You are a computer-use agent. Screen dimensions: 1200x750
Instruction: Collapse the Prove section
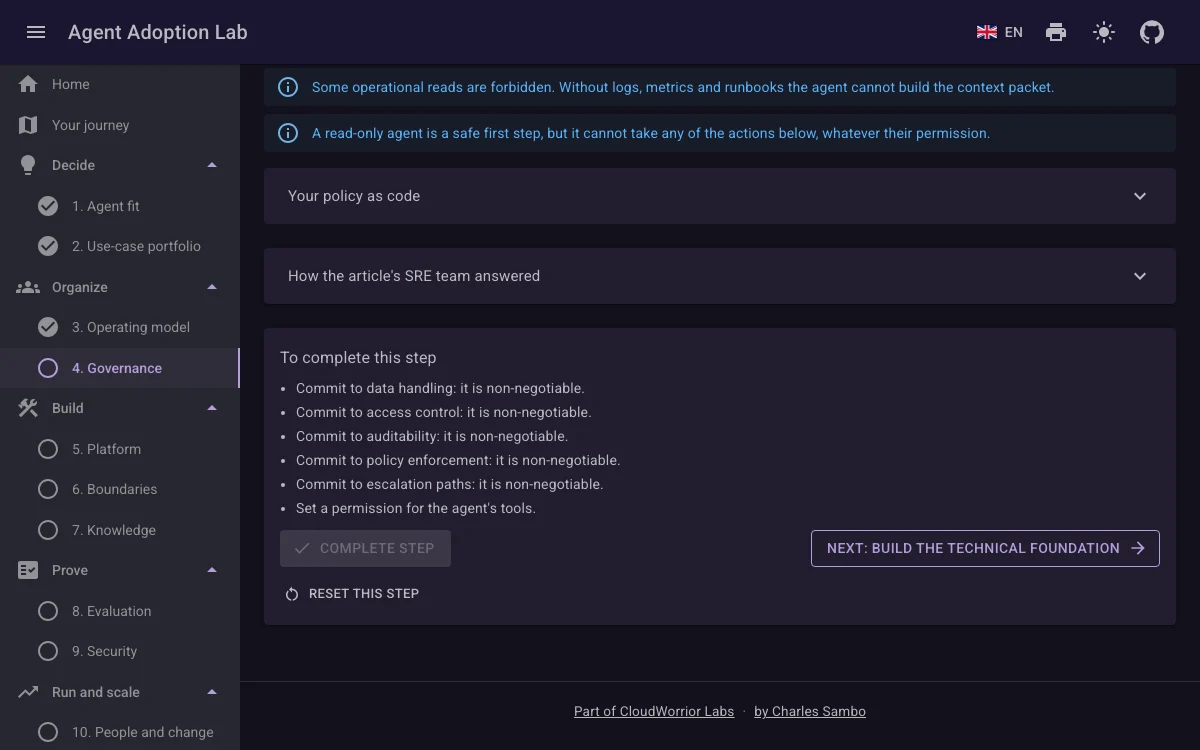click(x=212, y=570)
